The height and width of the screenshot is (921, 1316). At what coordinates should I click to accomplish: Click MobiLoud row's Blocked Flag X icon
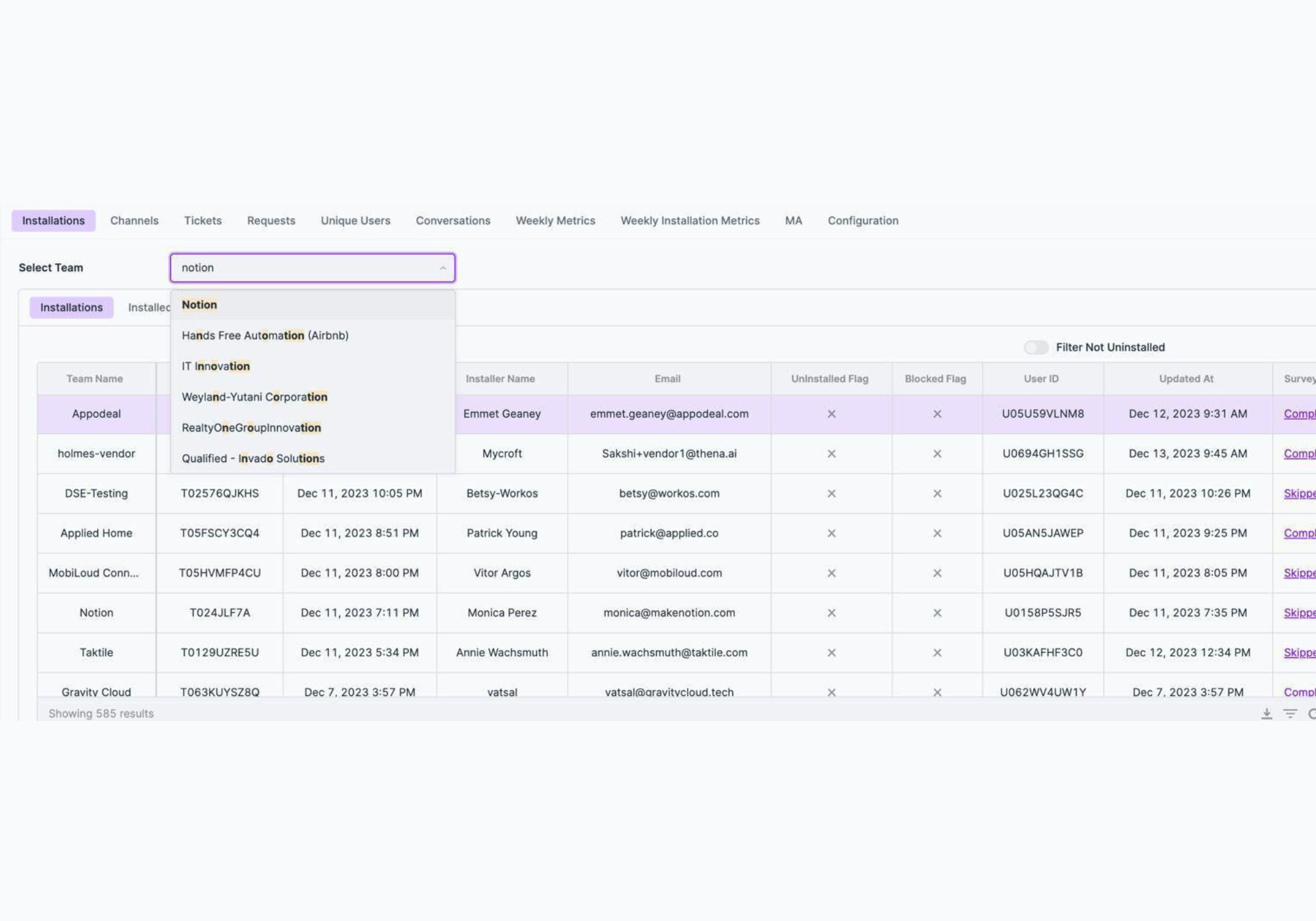click(x=937, y=573)
